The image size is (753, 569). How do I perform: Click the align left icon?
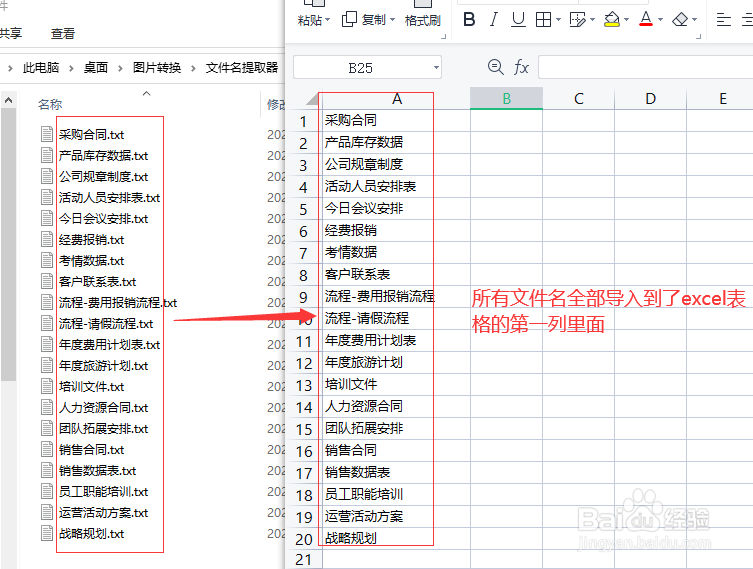[x=723, y=20]
